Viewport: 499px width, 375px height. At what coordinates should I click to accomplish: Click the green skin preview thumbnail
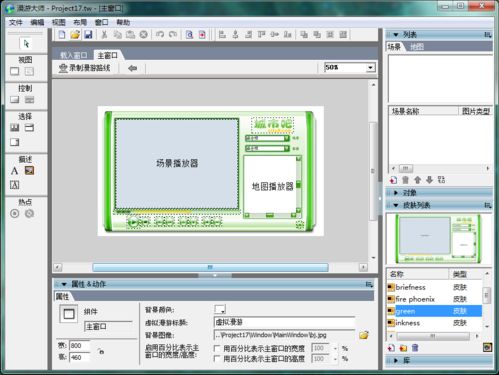point(439,239)
